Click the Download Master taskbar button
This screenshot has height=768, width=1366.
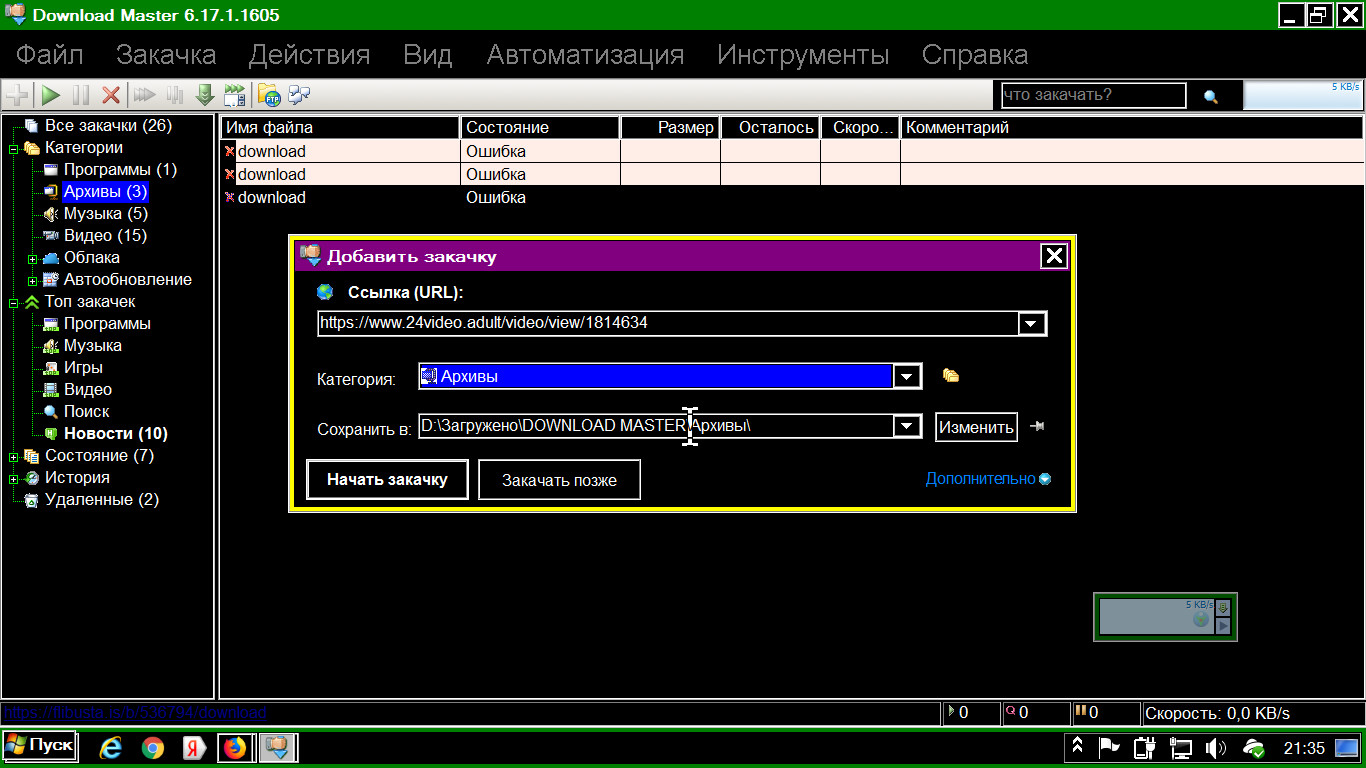point(278,747)
